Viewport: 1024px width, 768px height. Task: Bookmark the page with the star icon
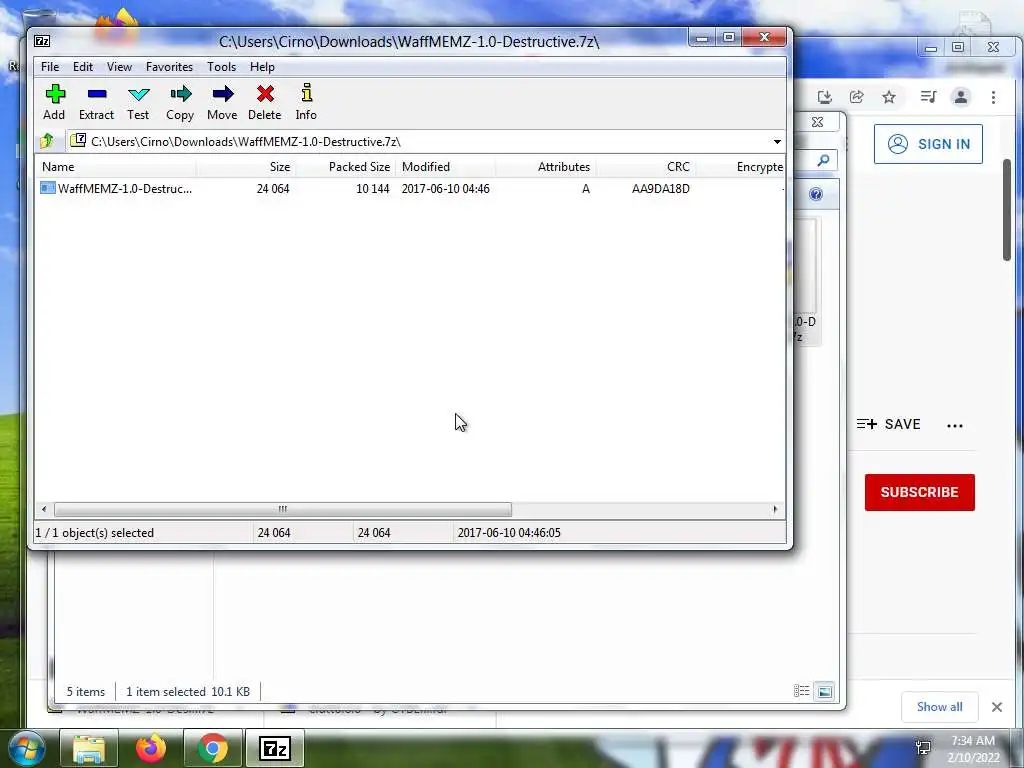pyautogui.click(x=889, y=97)
